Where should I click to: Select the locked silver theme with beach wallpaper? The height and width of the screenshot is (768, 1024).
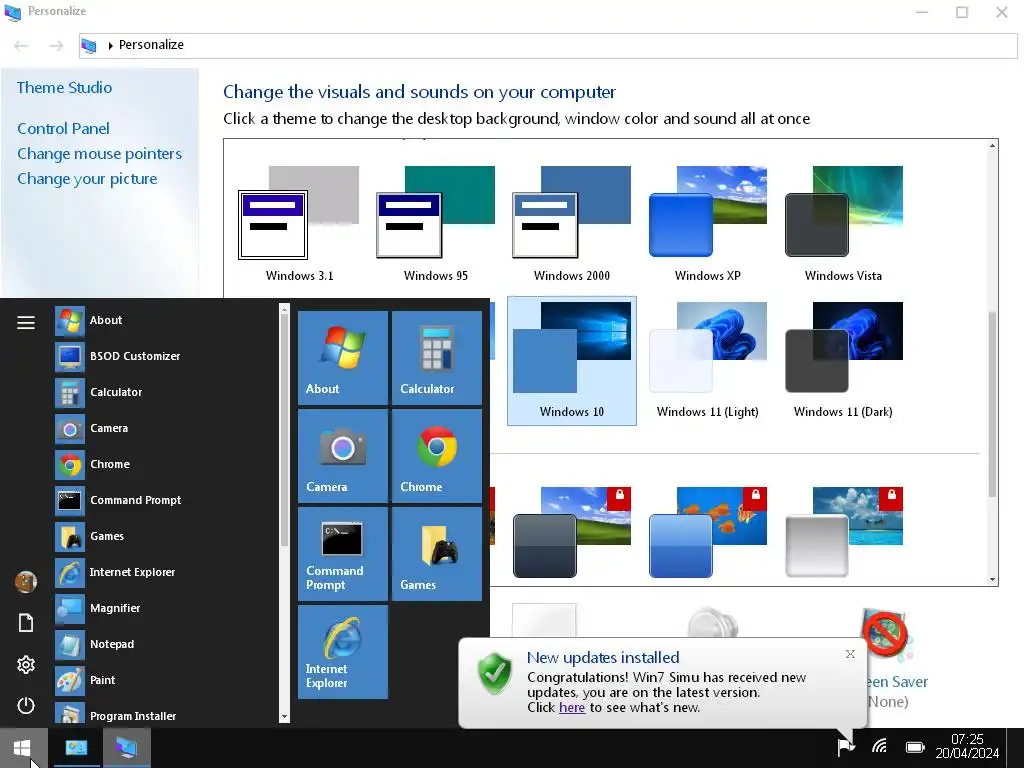click(843, 532)
